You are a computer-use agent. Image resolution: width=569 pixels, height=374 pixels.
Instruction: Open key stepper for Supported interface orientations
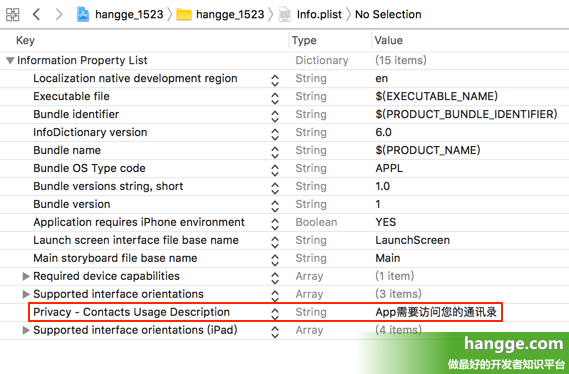[275, 296]
